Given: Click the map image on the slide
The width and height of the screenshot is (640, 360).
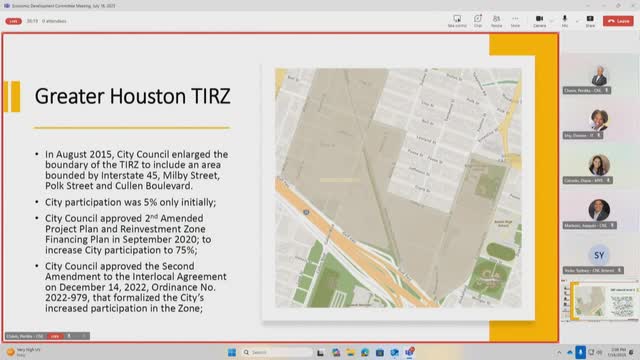Looking at the screenshot, I should (x=398, y=188).
